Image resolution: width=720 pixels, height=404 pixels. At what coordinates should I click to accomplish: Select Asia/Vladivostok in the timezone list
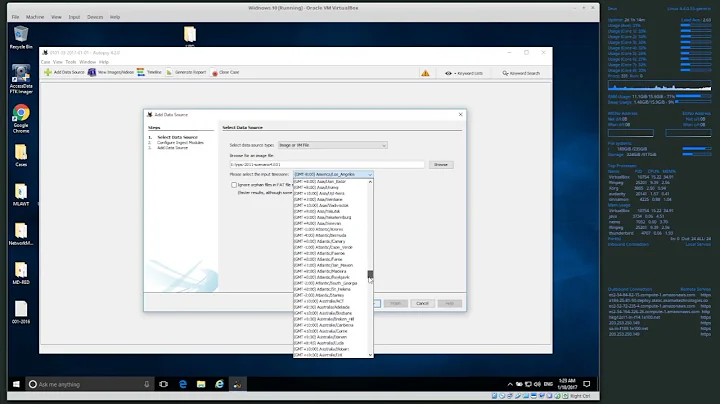tap(330, 206)
